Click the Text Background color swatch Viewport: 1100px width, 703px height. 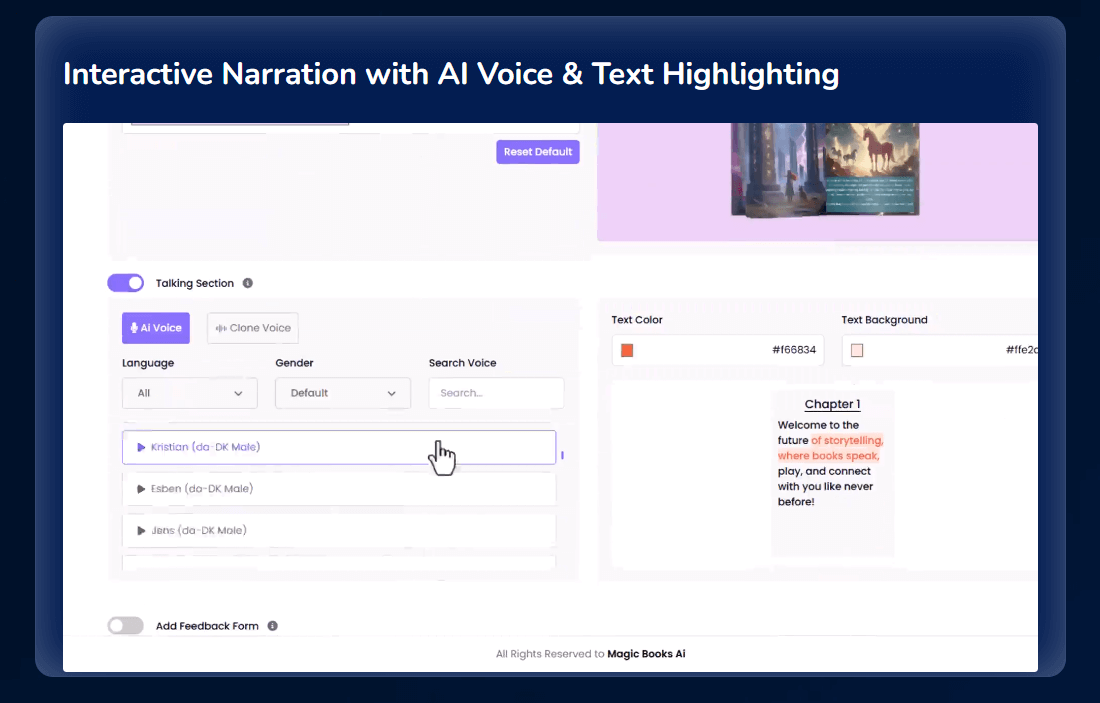857,350
